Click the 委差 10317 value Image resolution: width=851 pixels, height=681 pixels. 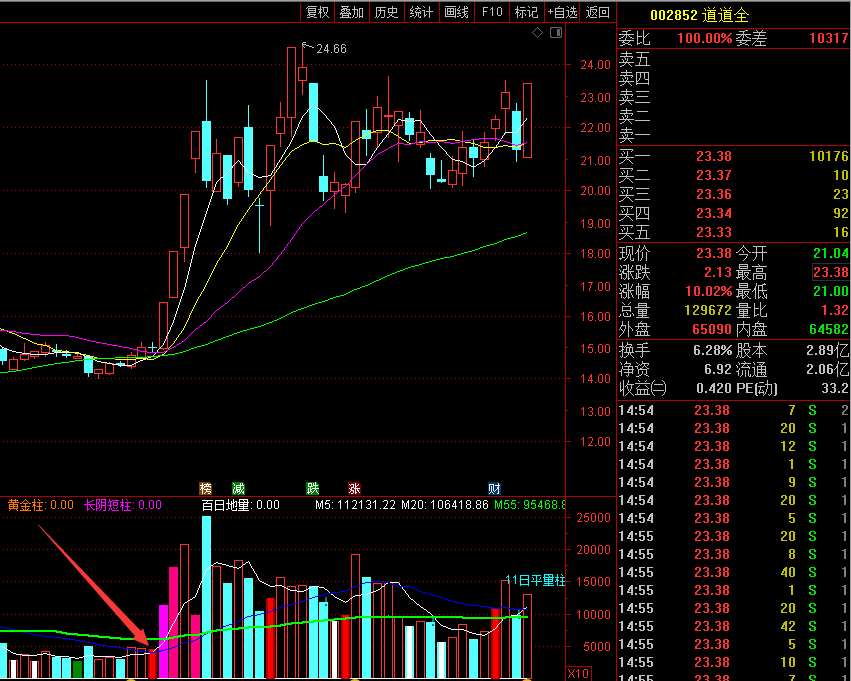(829, 39)
